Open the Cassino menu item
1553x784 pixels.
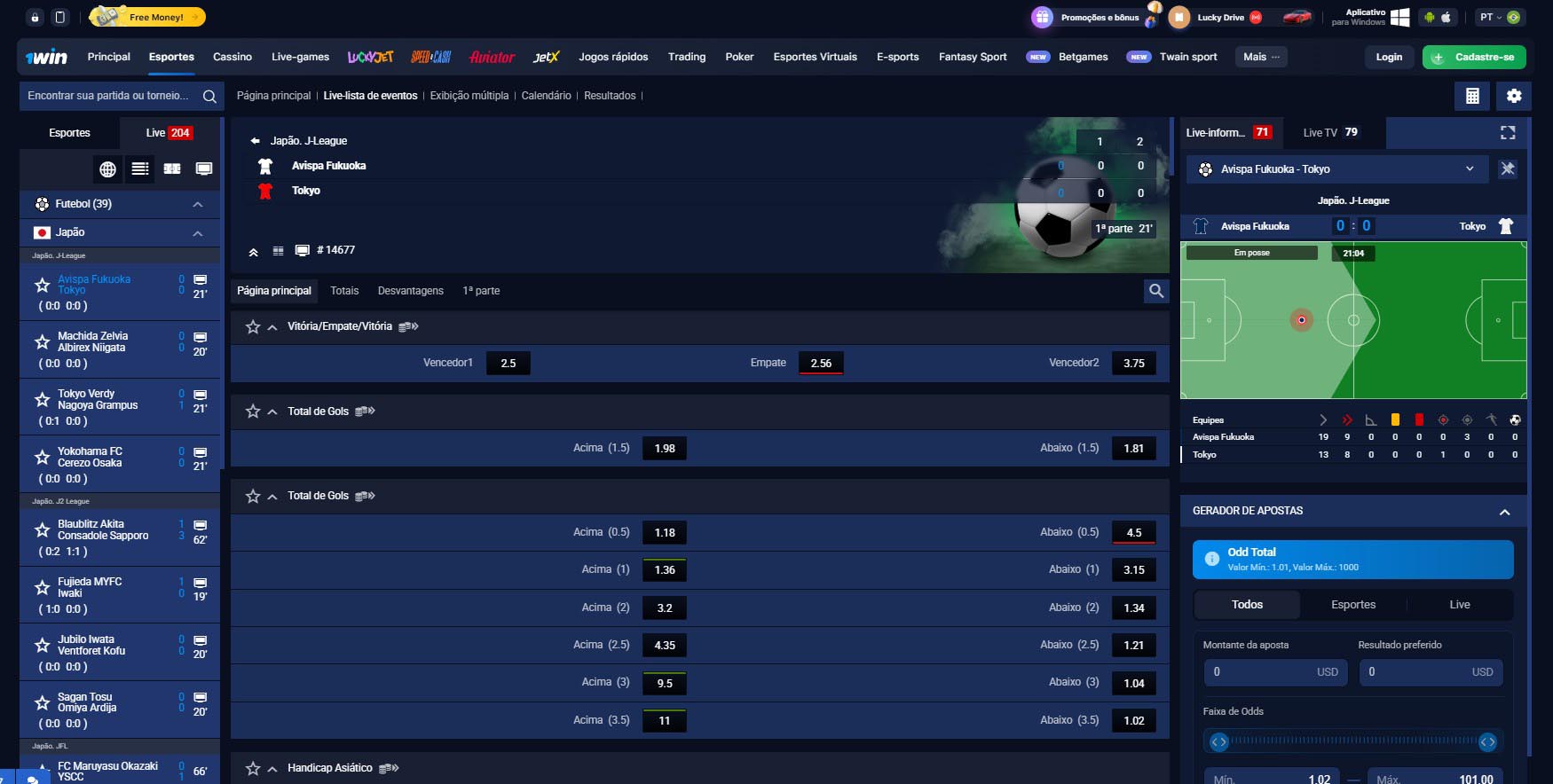click(x=233, y=57)
